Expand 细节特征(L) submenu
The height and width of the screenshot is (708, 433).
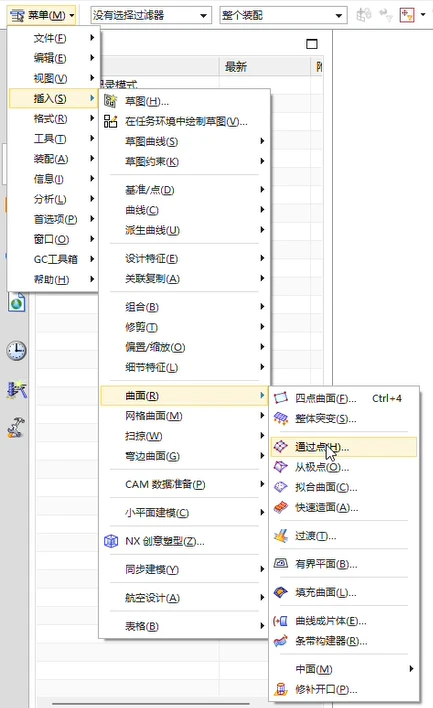[185, 367]
